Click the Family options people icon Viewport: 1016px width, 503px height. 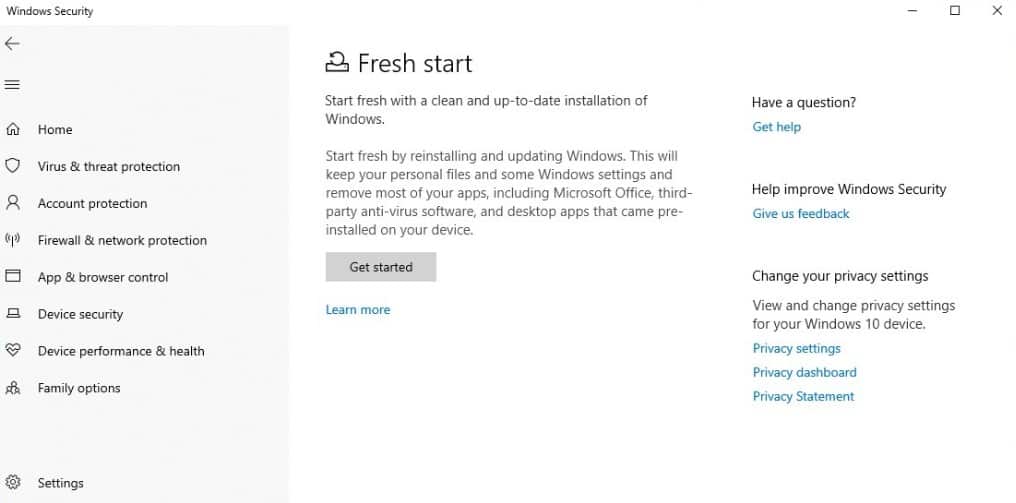pos(13,388)
